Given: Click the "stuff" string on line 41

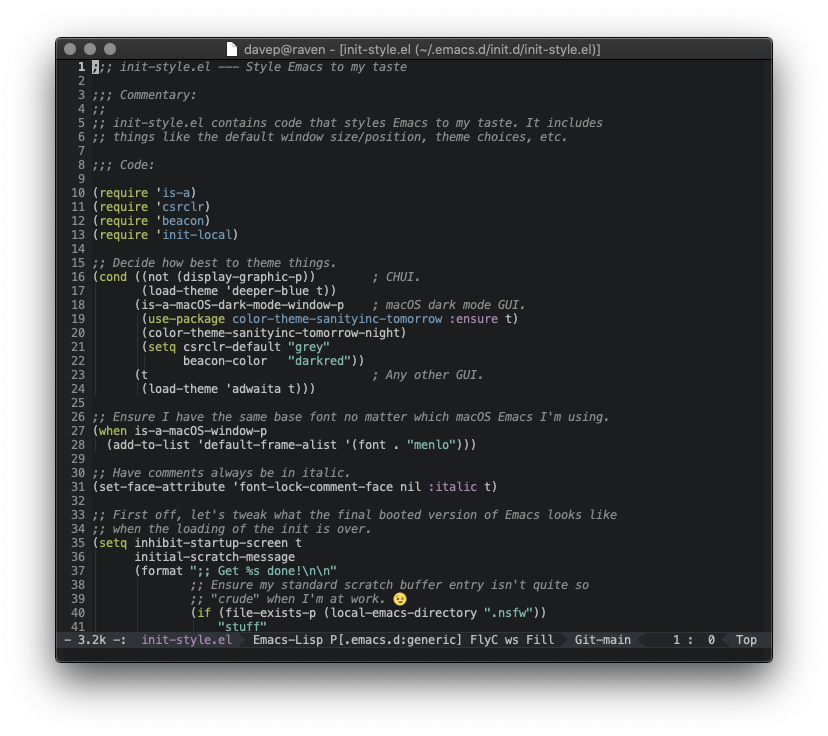Looking at the screenshot, I should 242,626.
